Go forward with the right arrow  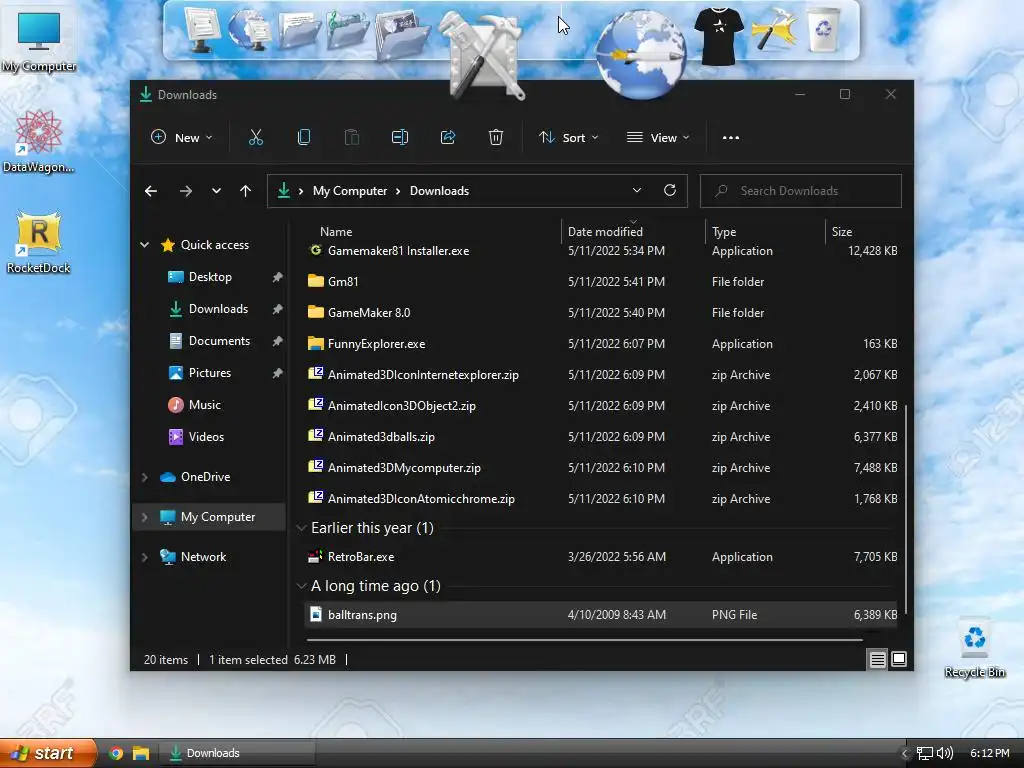coord(186,191)
